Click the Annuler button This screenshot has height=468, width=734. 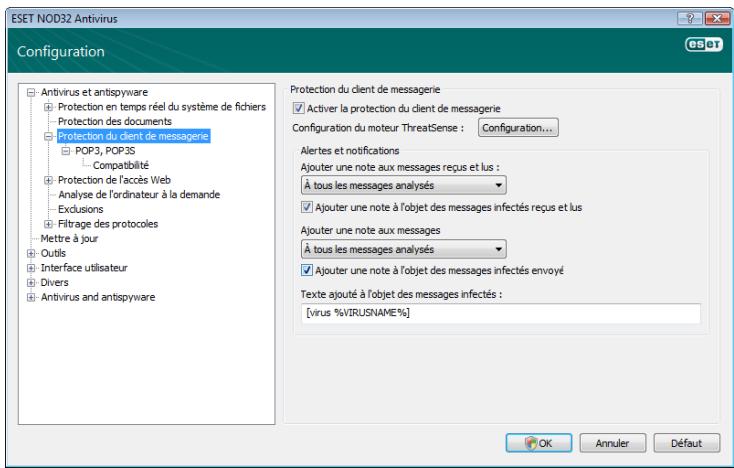click(x=612, y=443)
